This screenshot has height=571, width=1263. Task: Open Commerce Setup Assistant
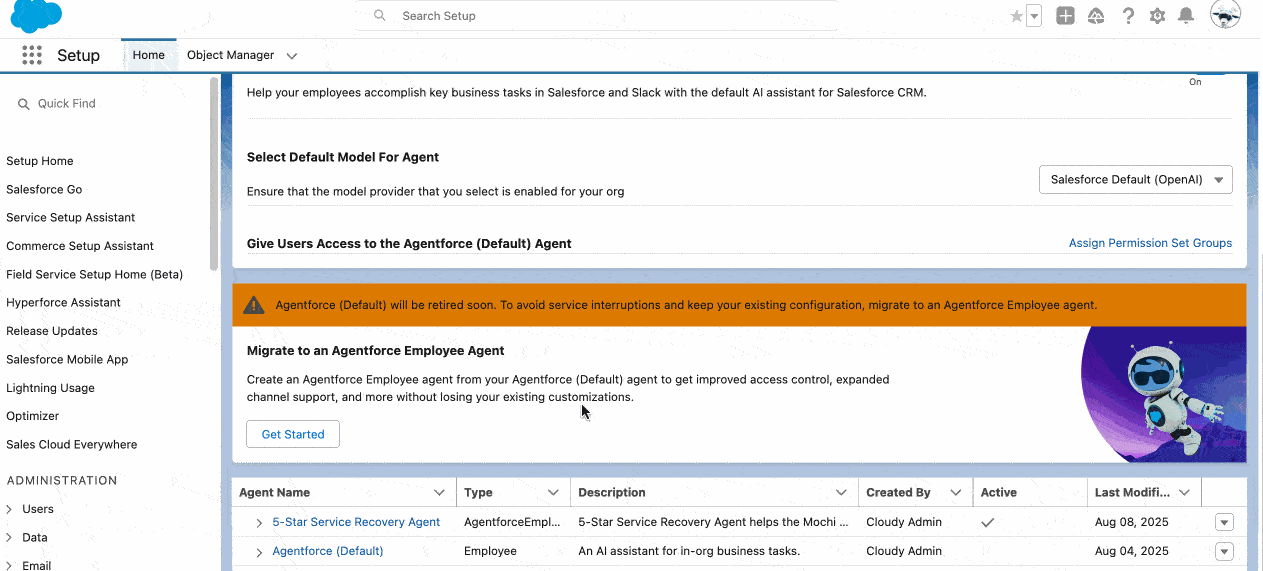click(80, 246)
